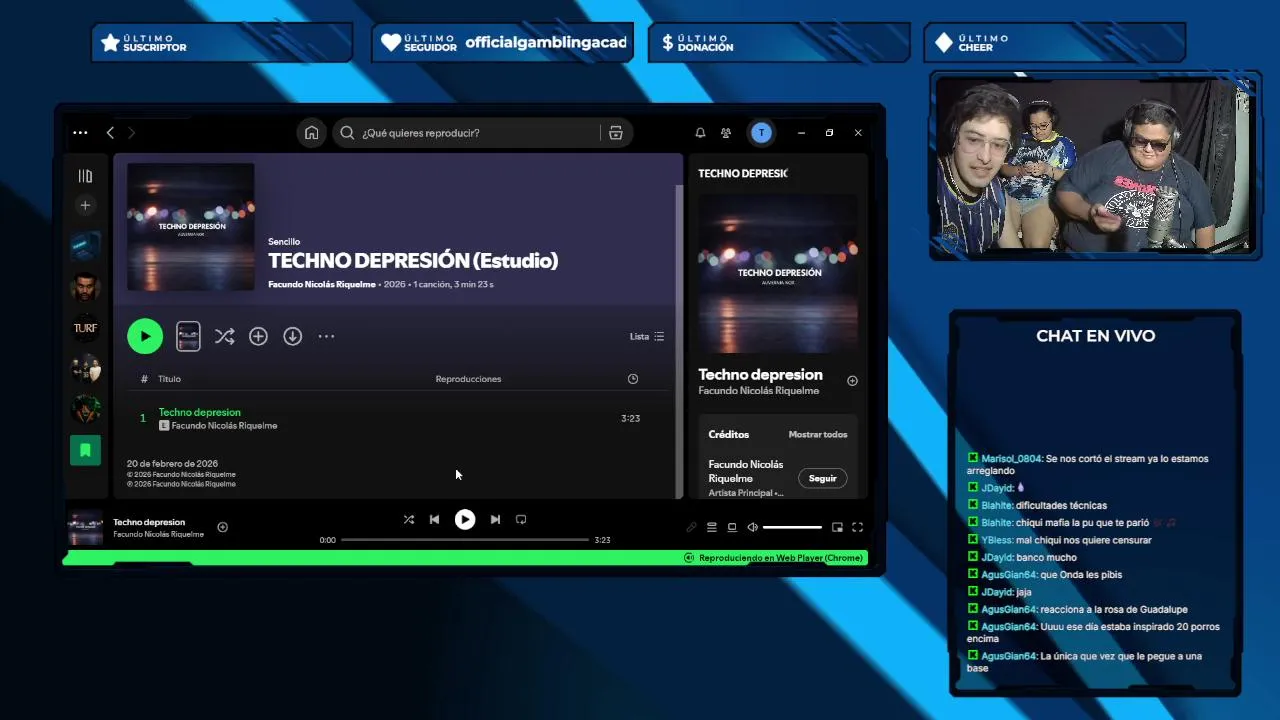The width and height of the screenshot is (1280, 720).
Task: Open the connect to a device icon
Action: click(x=732, y=527)
